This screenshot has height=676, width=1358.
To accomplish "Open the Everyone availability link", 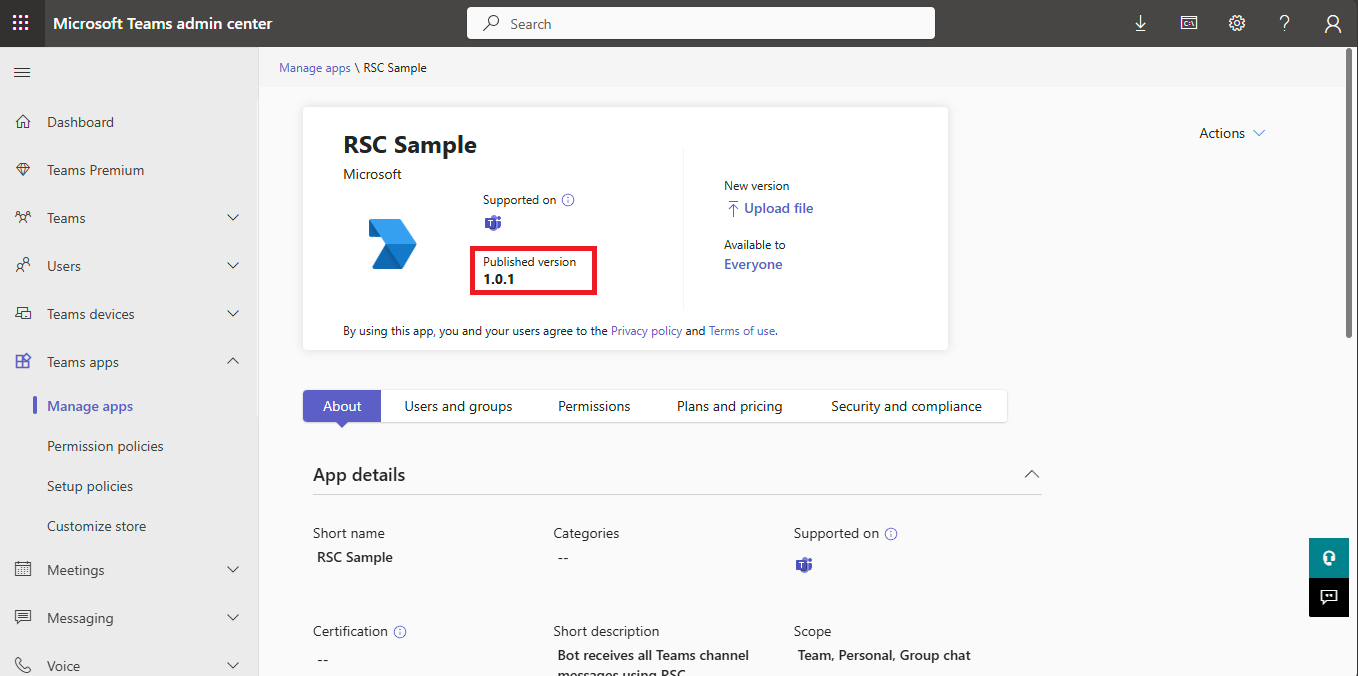I will [x=753, y=264].
